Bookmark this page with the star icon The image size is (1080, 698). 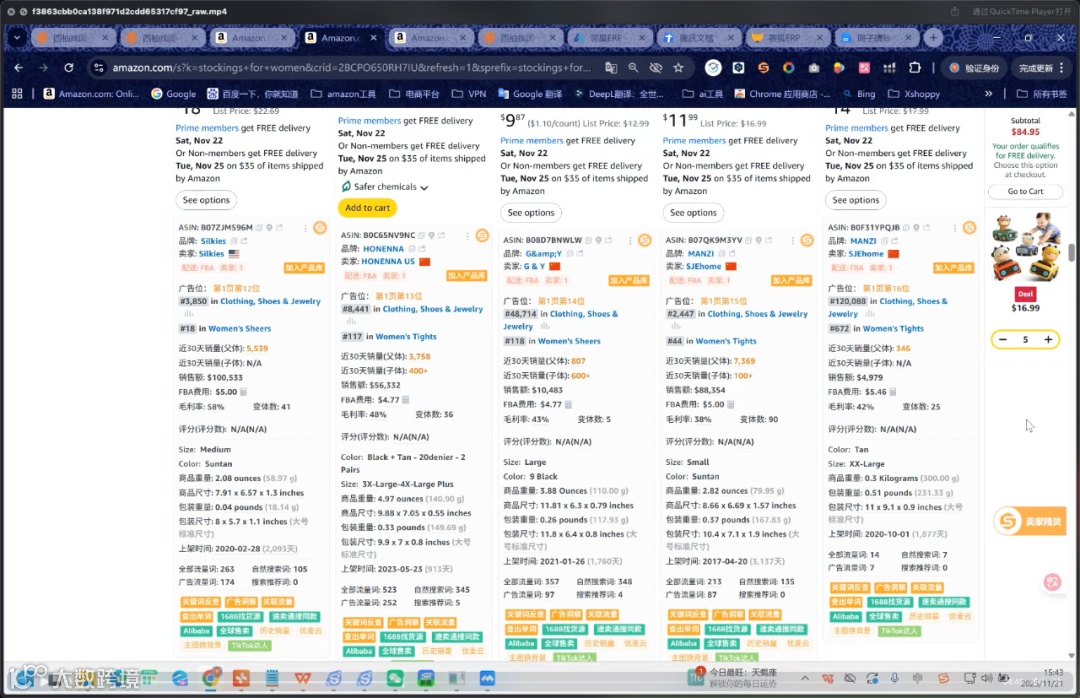pyautogui.click(x=678, y=68)
